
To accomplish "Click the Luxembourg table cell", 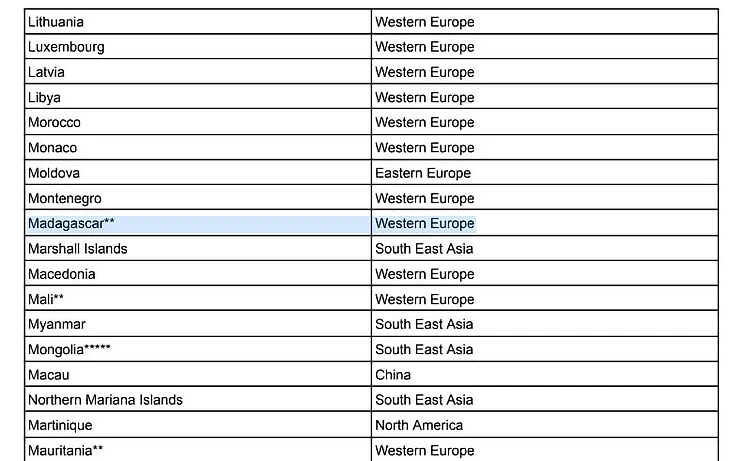I will coord(198,47).
